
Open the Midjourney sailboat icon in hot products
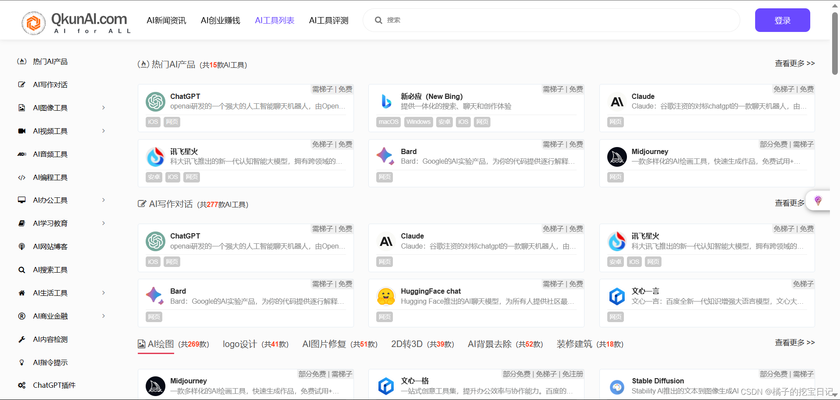[x=617, y=156]
